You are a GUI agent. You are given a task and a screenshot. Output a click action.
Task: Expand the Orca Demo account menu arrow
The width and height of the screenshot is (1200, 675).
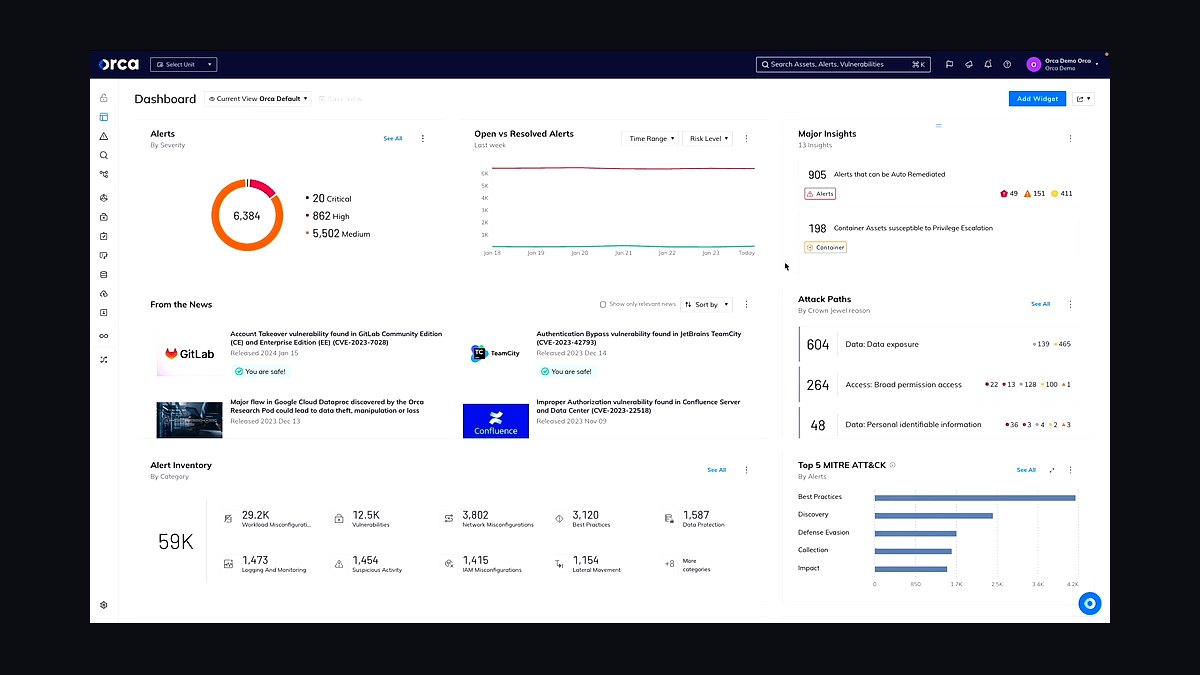click(x=1096, y=64)
